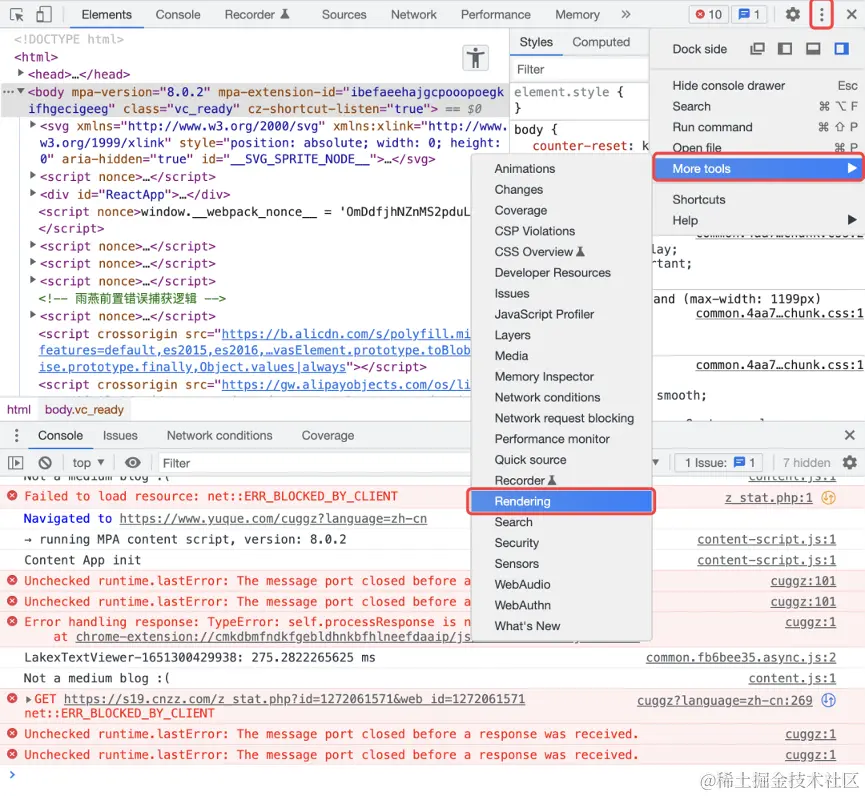Expand the head element node
Viewport: 866px width, 797px height.
21,73
